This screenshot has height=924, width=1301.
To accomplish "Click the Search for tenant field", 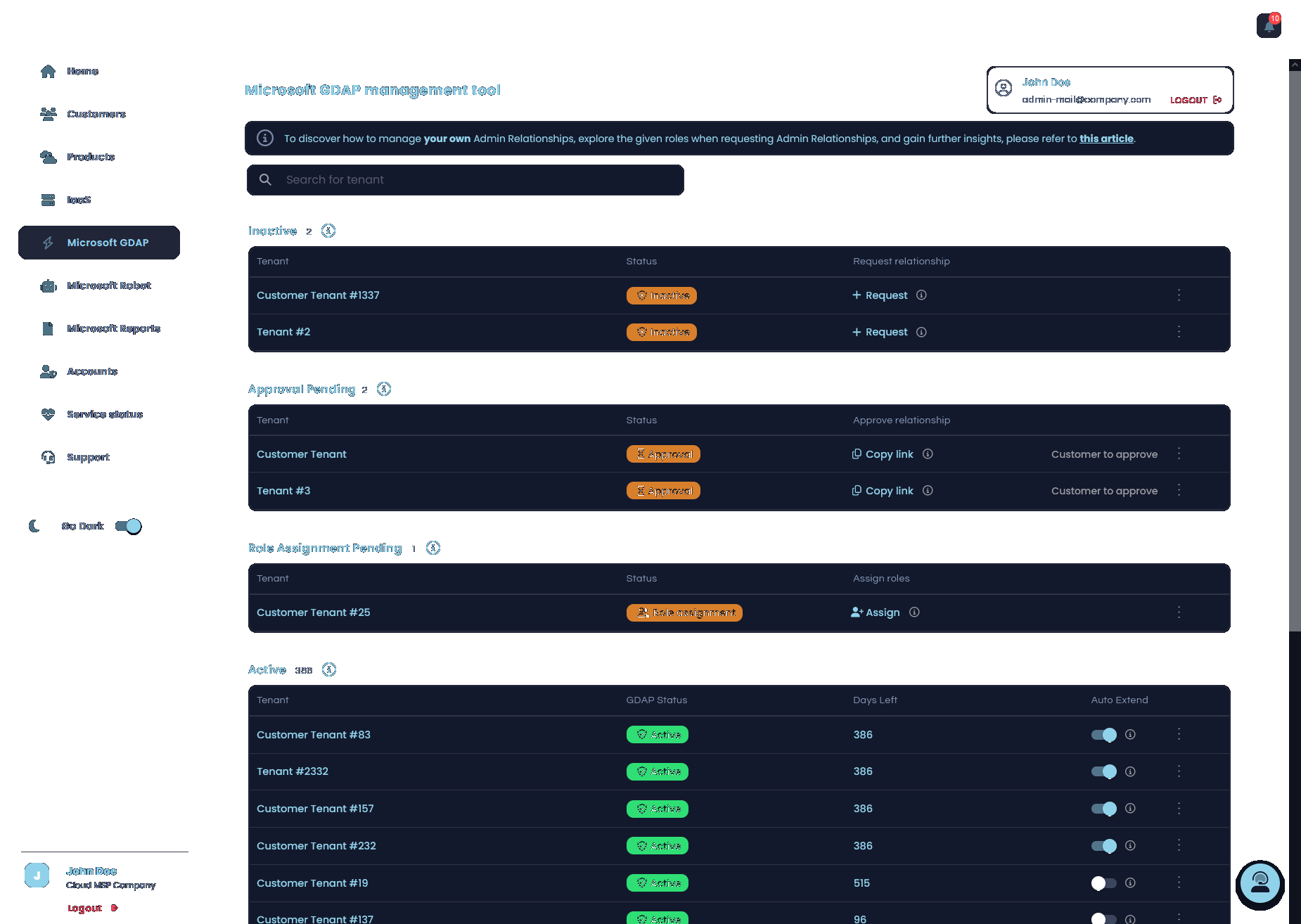I will (466, 180).
